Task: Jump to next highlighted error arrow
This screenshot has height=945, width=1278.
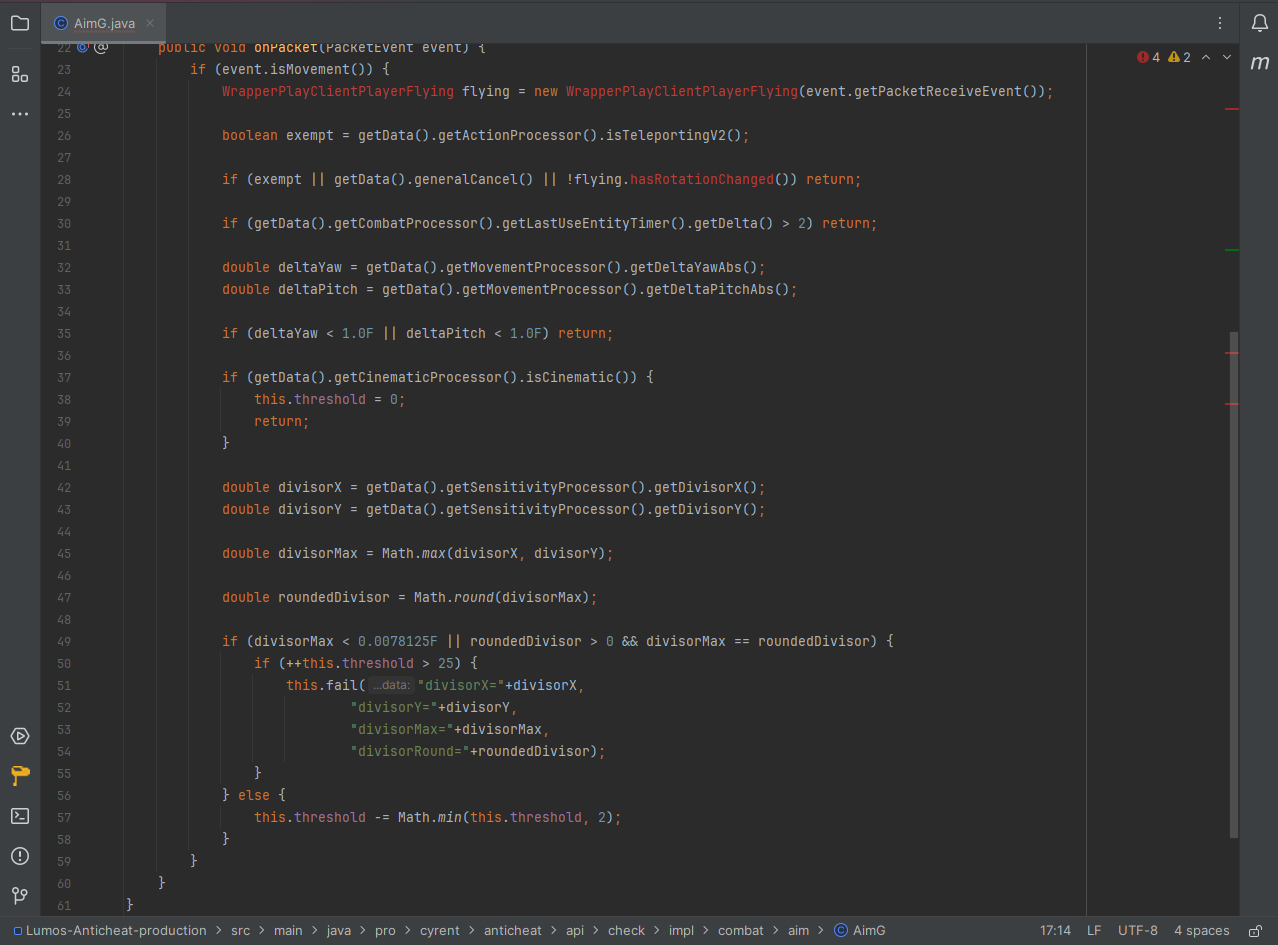Action: [1227, 57]
